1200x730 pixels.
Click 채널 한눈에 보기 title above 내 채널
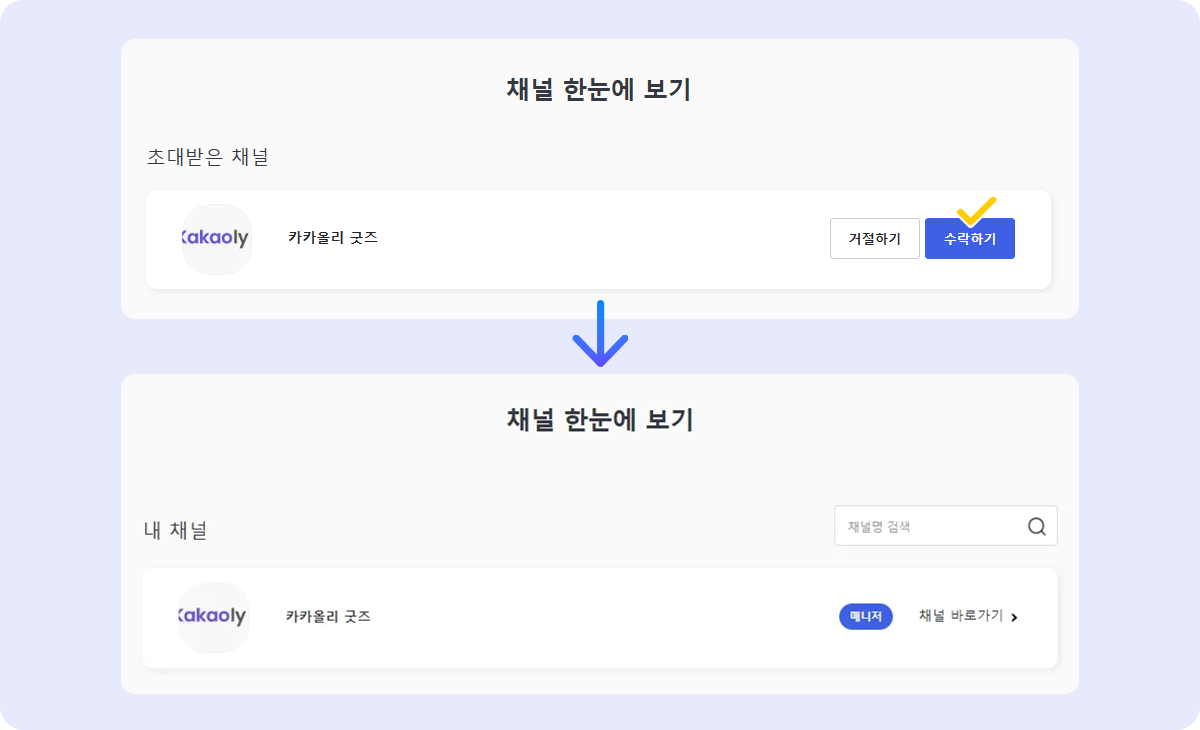[599, 420]
